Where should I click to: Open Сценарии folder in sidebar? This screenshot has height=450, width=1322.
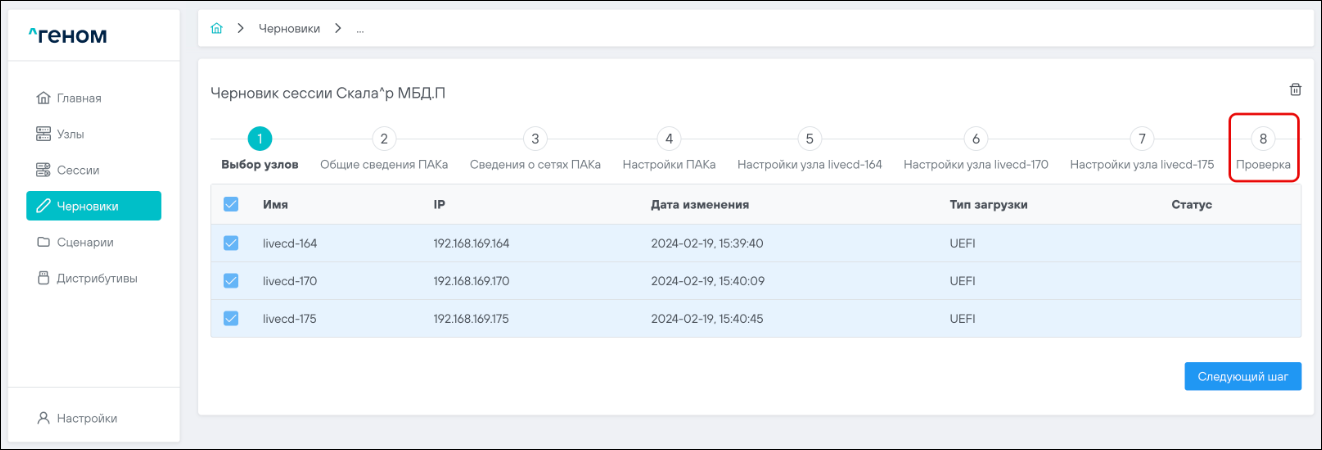click(84, 242)
